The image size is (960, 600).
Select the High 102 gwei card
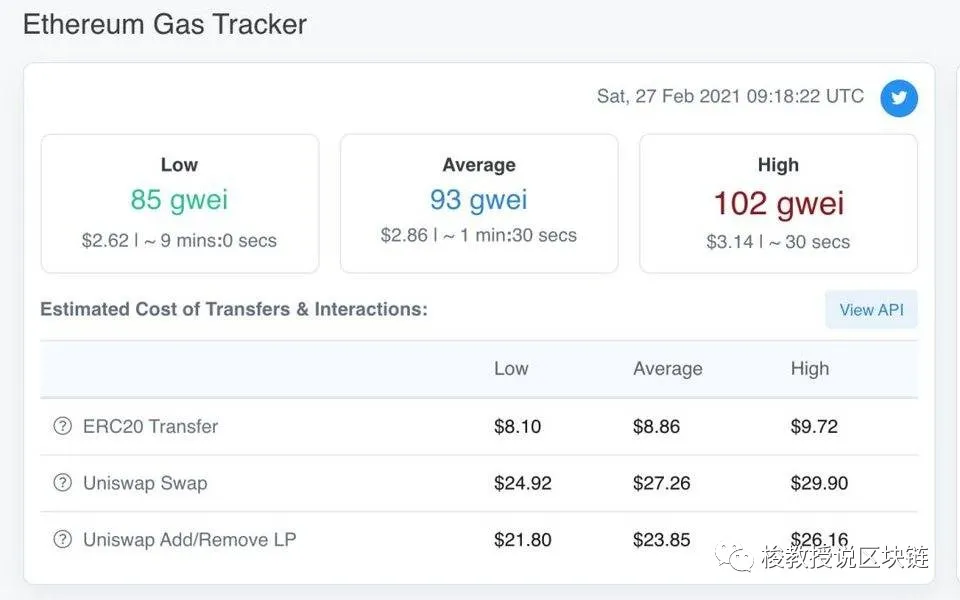[x=778, y=204]
